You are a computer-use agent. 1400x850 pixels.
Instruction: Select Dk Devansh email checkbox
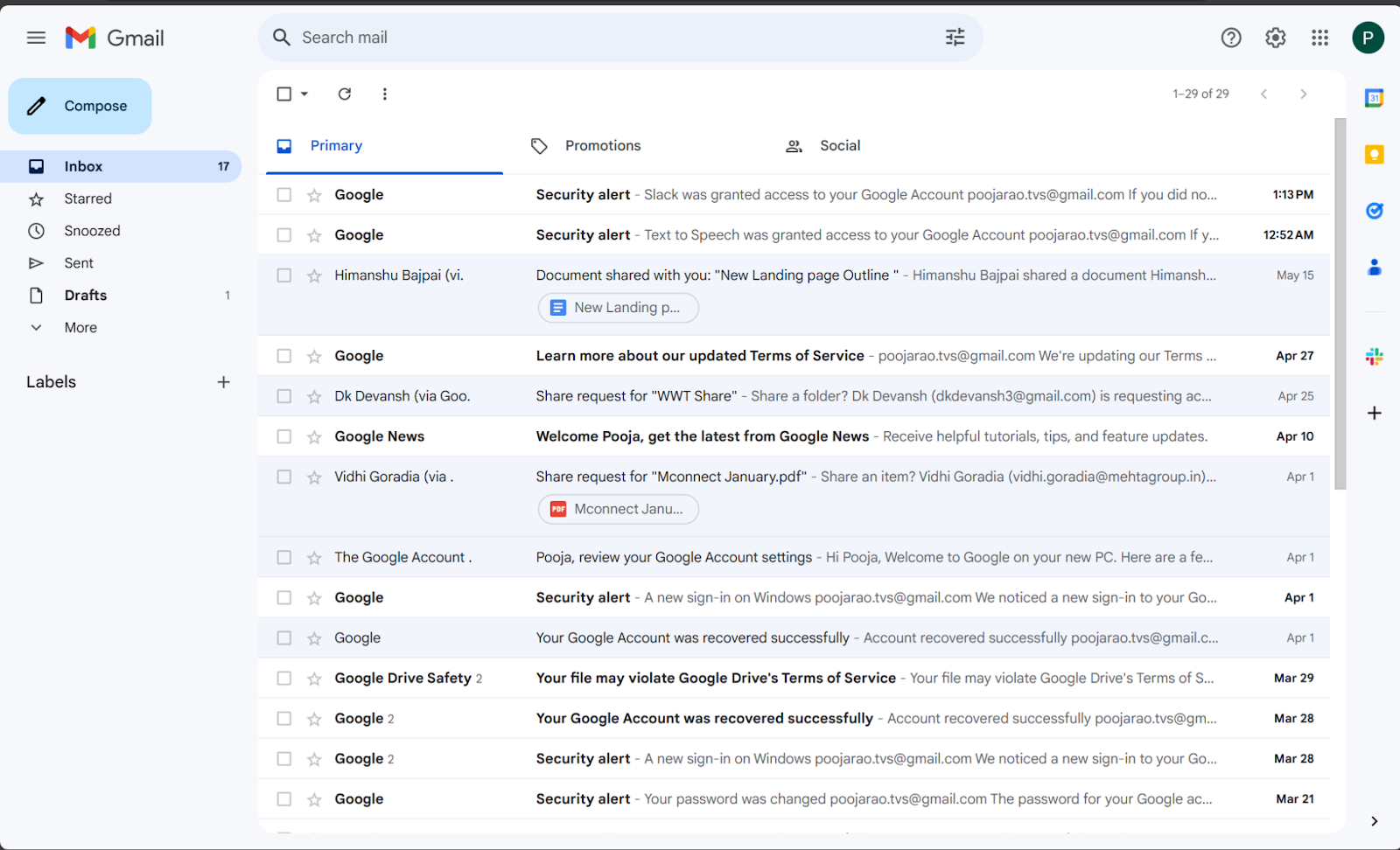[x=284, y=396]
